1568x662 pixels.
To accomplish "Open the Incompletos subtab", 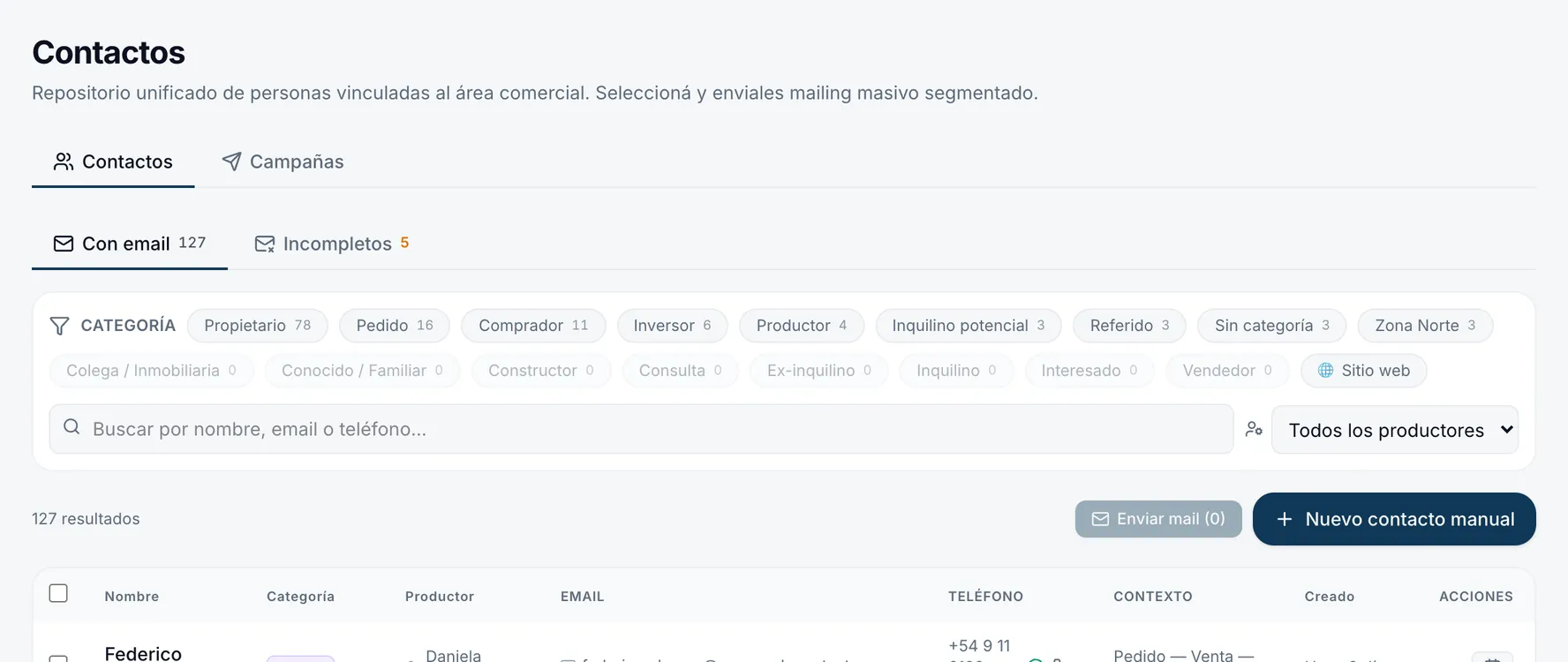I will point(332,244).
